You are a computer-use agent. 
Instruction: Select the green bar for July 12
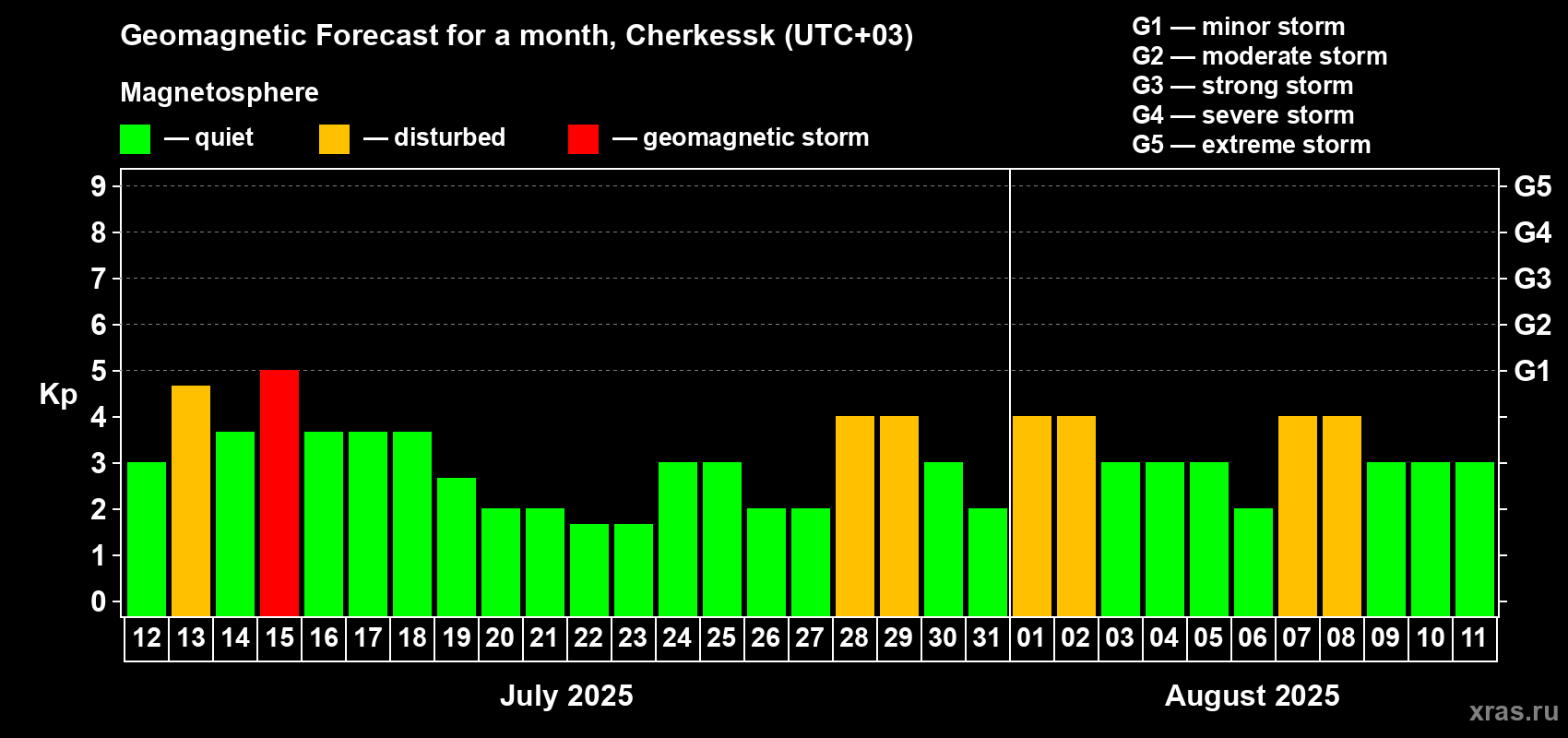pyautogui.click(x=147, y=539)
